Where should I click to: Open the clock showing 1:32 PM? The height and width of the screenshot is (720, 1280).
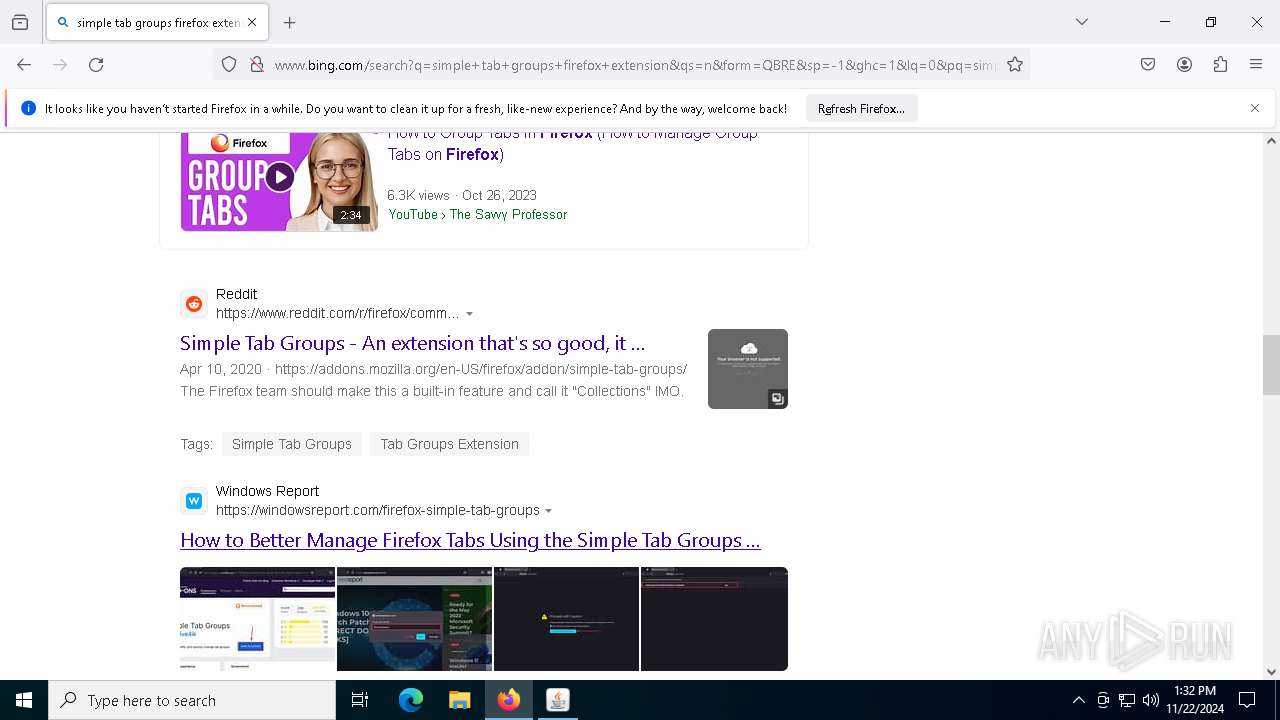click(x=1195, y=700)
